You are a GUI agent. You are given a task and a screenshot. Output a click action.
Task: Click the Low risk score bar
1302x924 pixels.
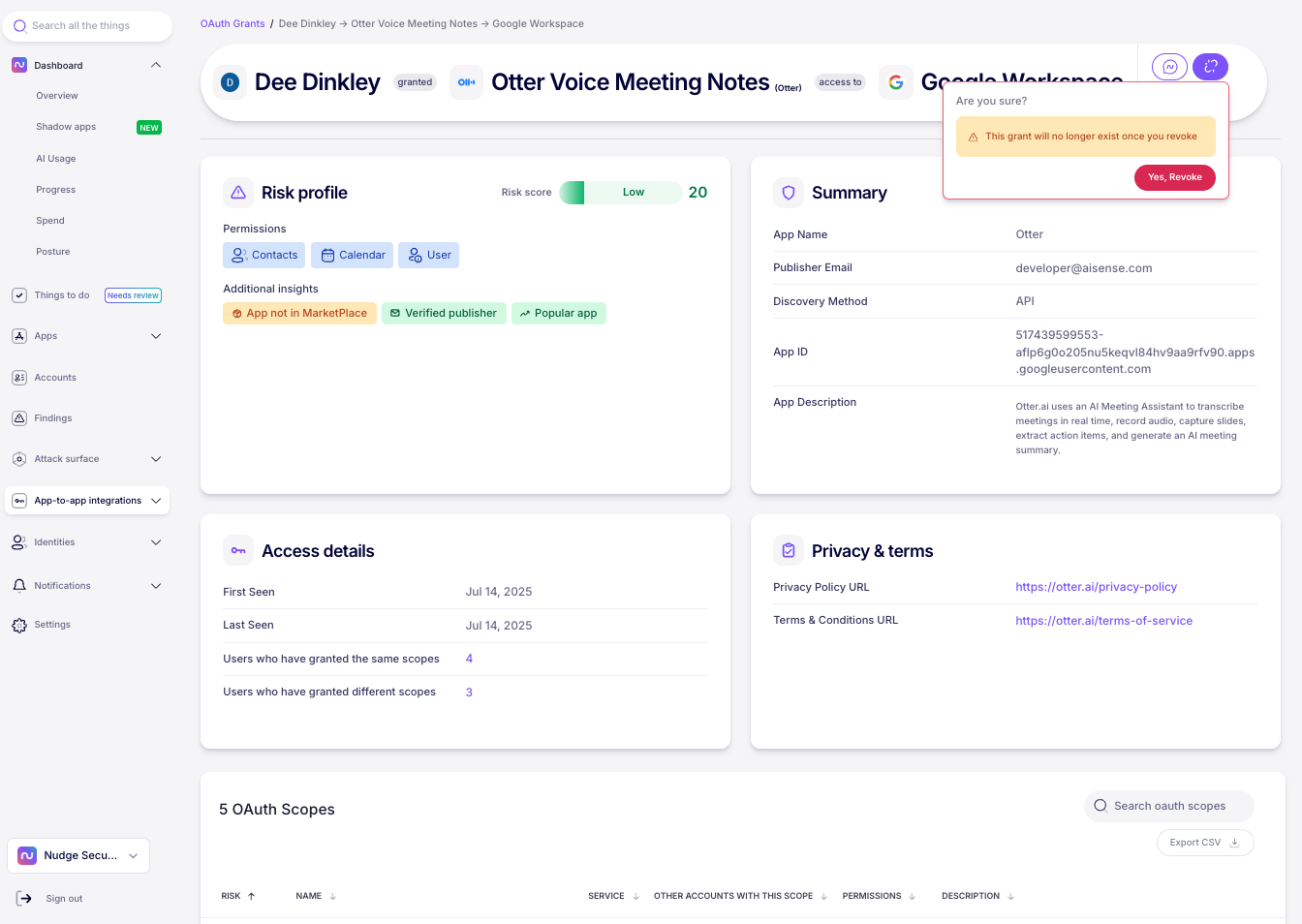621,193
